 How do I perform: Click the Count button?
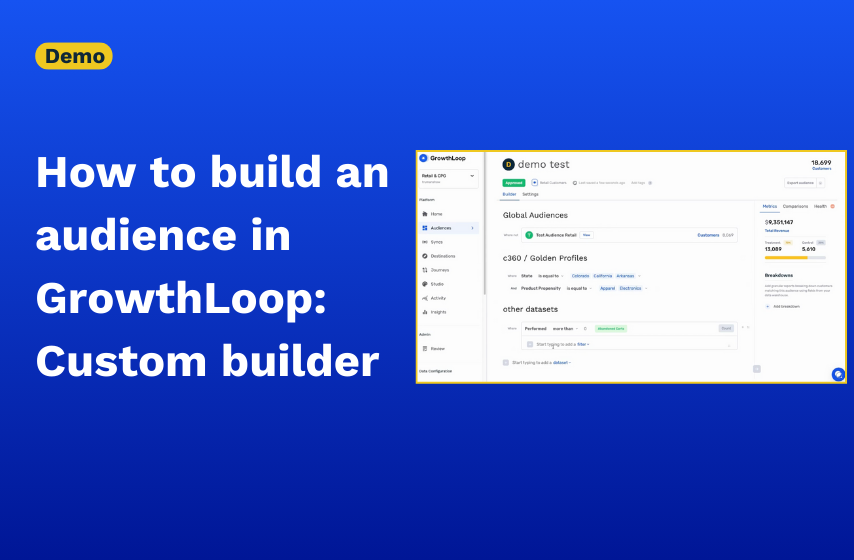click(726, 328)
